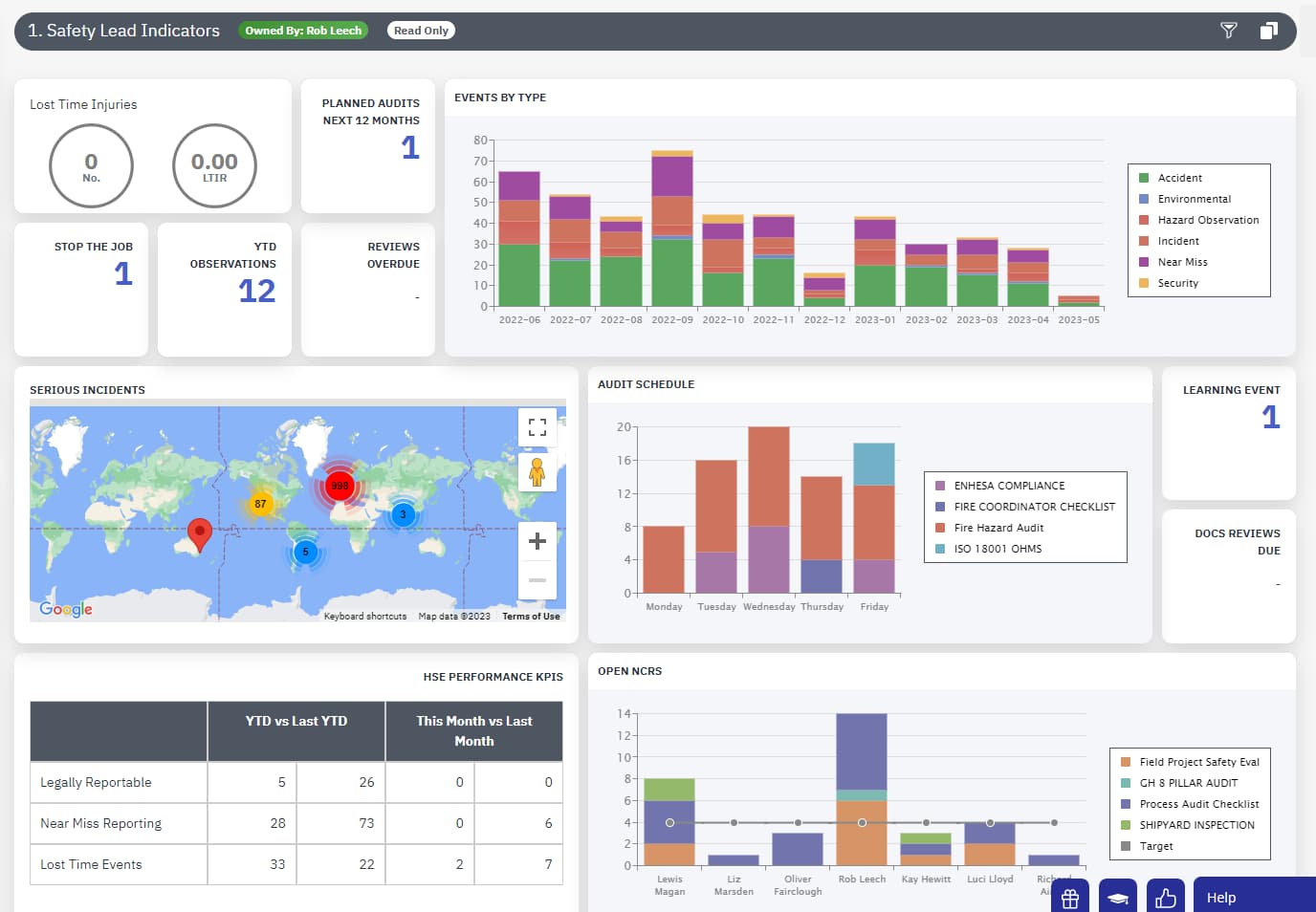The height and width of the screenshot is (912, 1316).
Task: Click the Help button
Action: [x=1221, y=897]
